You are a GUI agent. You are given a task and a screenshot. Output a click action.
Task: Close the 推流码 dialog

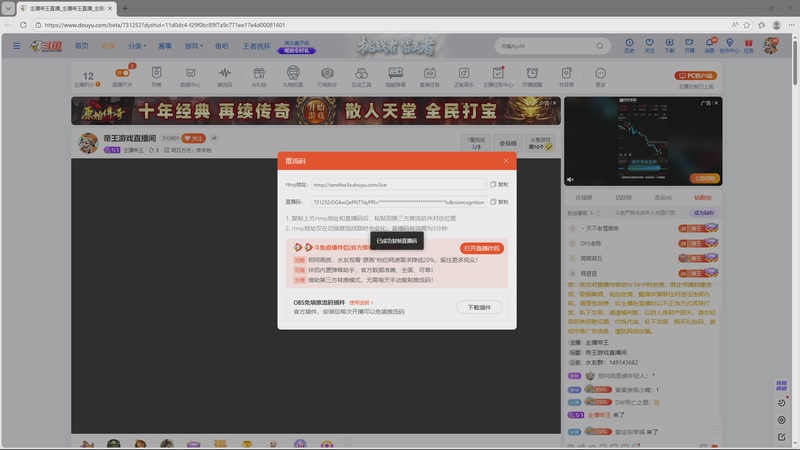pyautogui.click(x=506, y=161)
